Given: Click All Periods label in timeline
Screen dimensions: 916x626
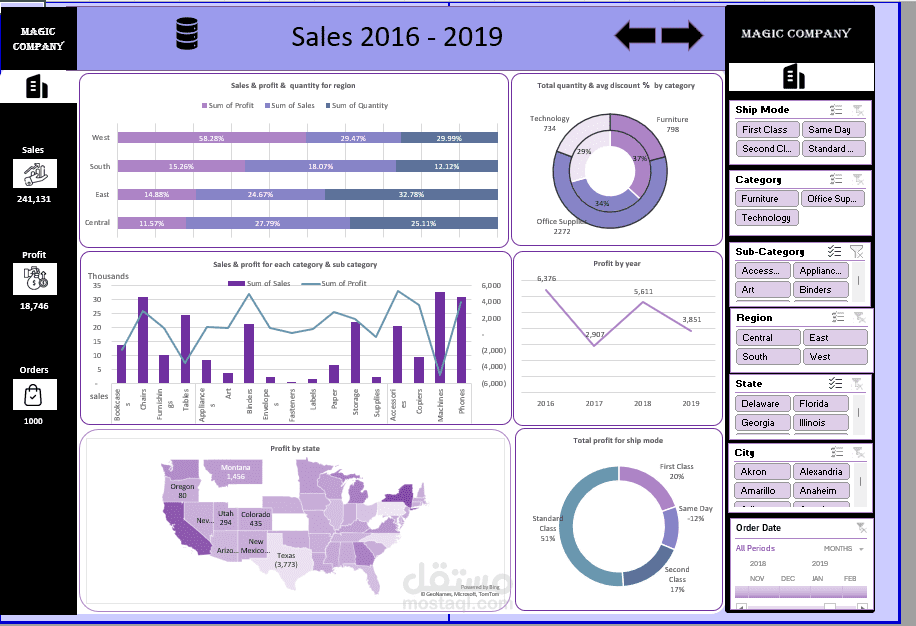Looking at the screenshot, I should click(x=755, y=548).
